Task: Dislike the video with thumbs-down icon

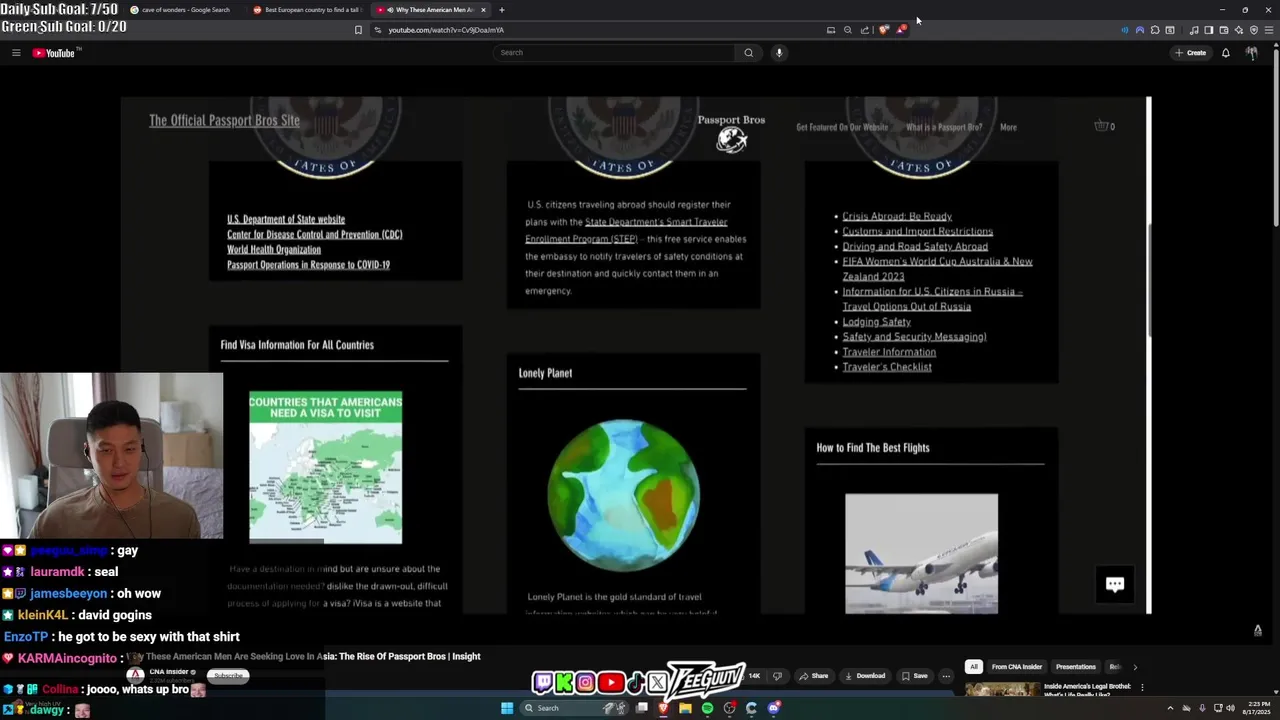Action: 777,676
